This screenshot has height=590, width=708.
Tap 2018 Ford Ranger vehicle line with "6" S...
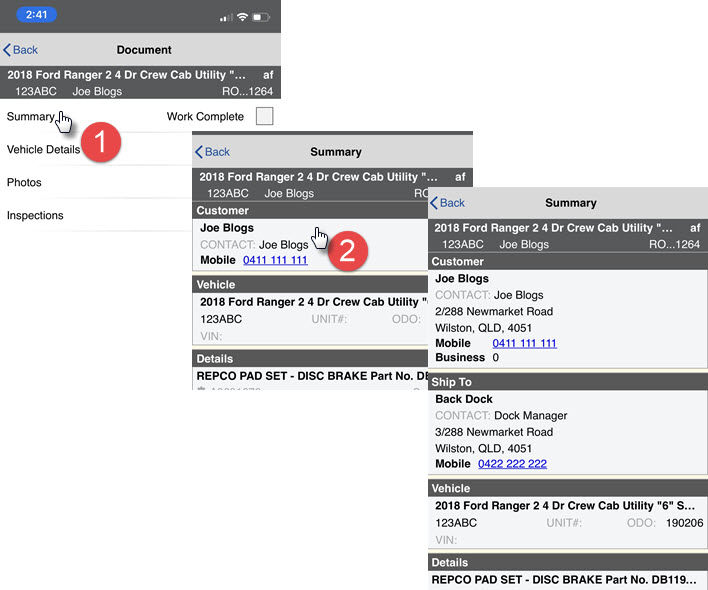(x=565, y=506)
